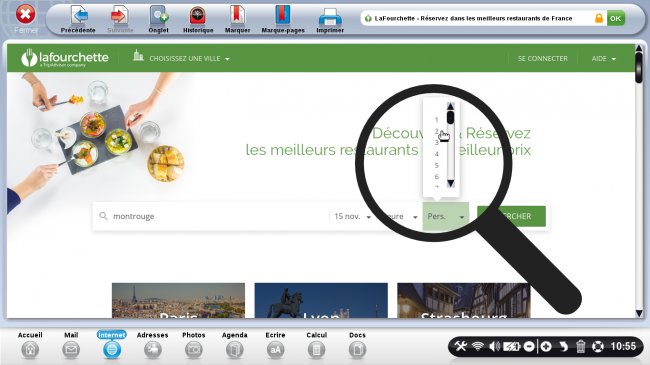Click the Wi-Fi status icon

pyautogui.click(x=478, y=346)
